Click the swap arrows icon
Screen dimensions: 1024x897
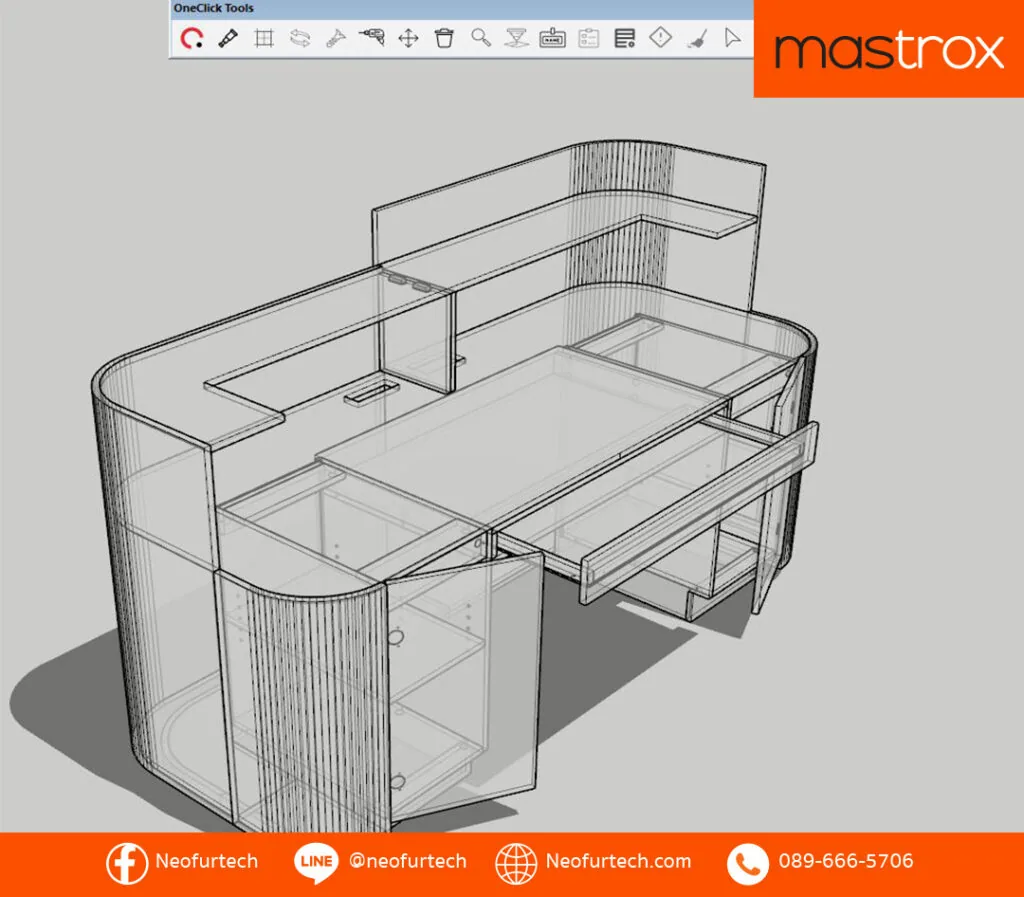[300, 39]
